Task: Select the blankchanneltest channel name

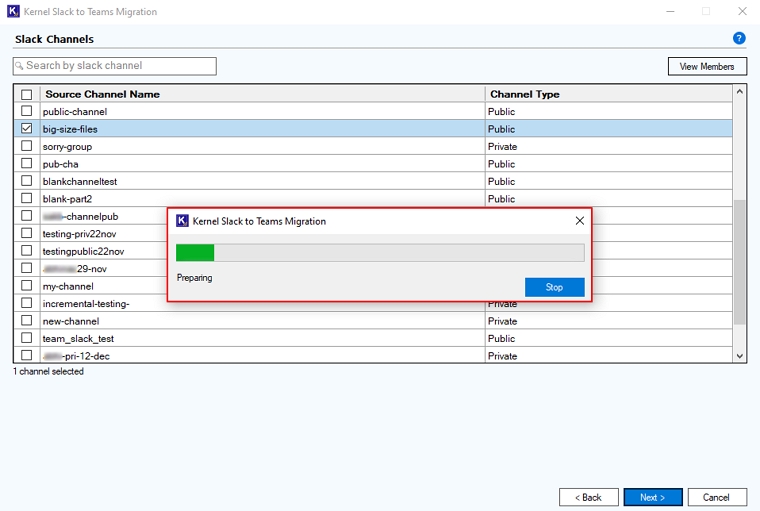Action: point(79,181)
